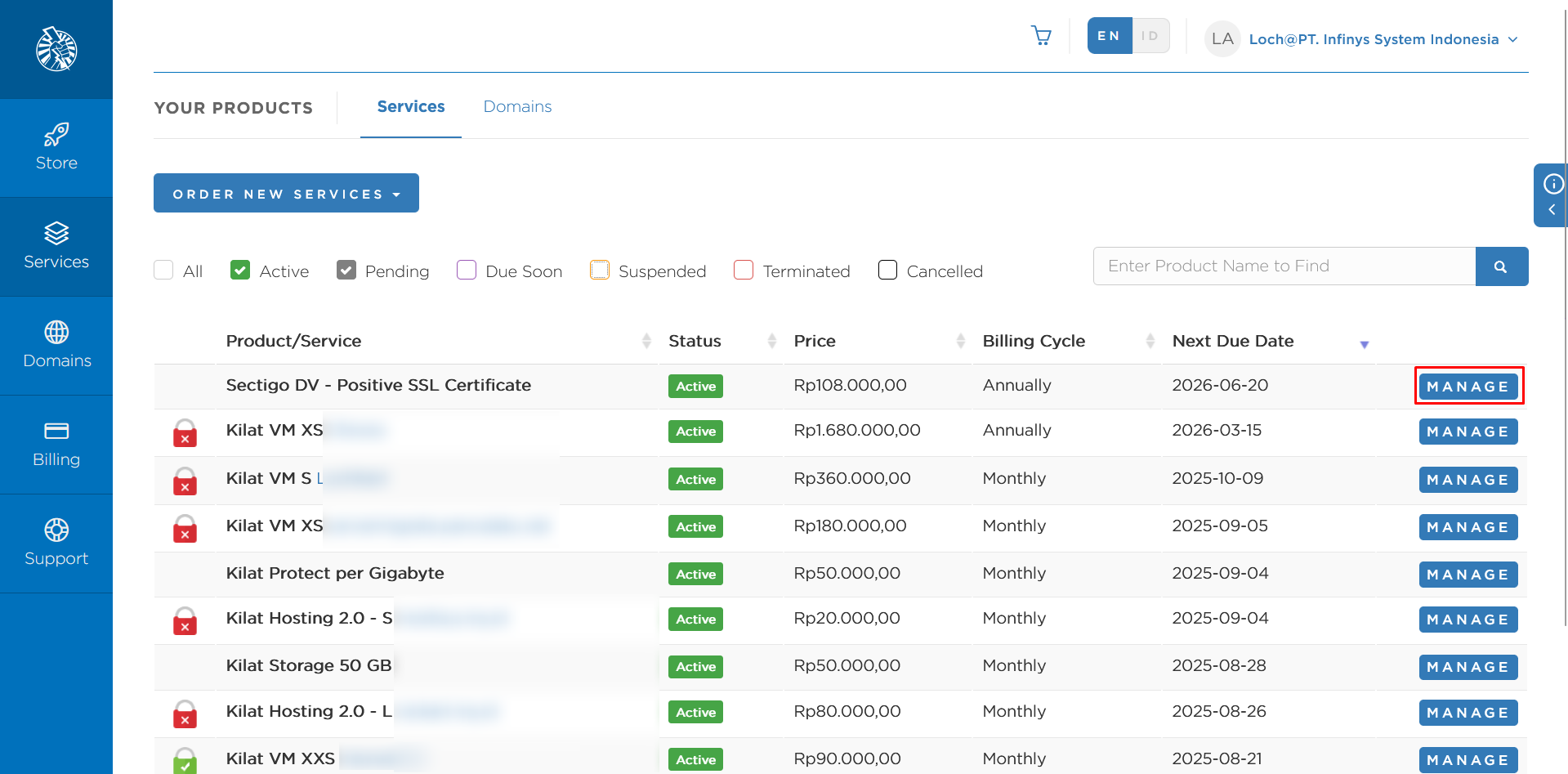Expand the Order New Services dropdown
Image resolution: width=1568 pixels, height=774 pixels.
(x=286, y=193)
